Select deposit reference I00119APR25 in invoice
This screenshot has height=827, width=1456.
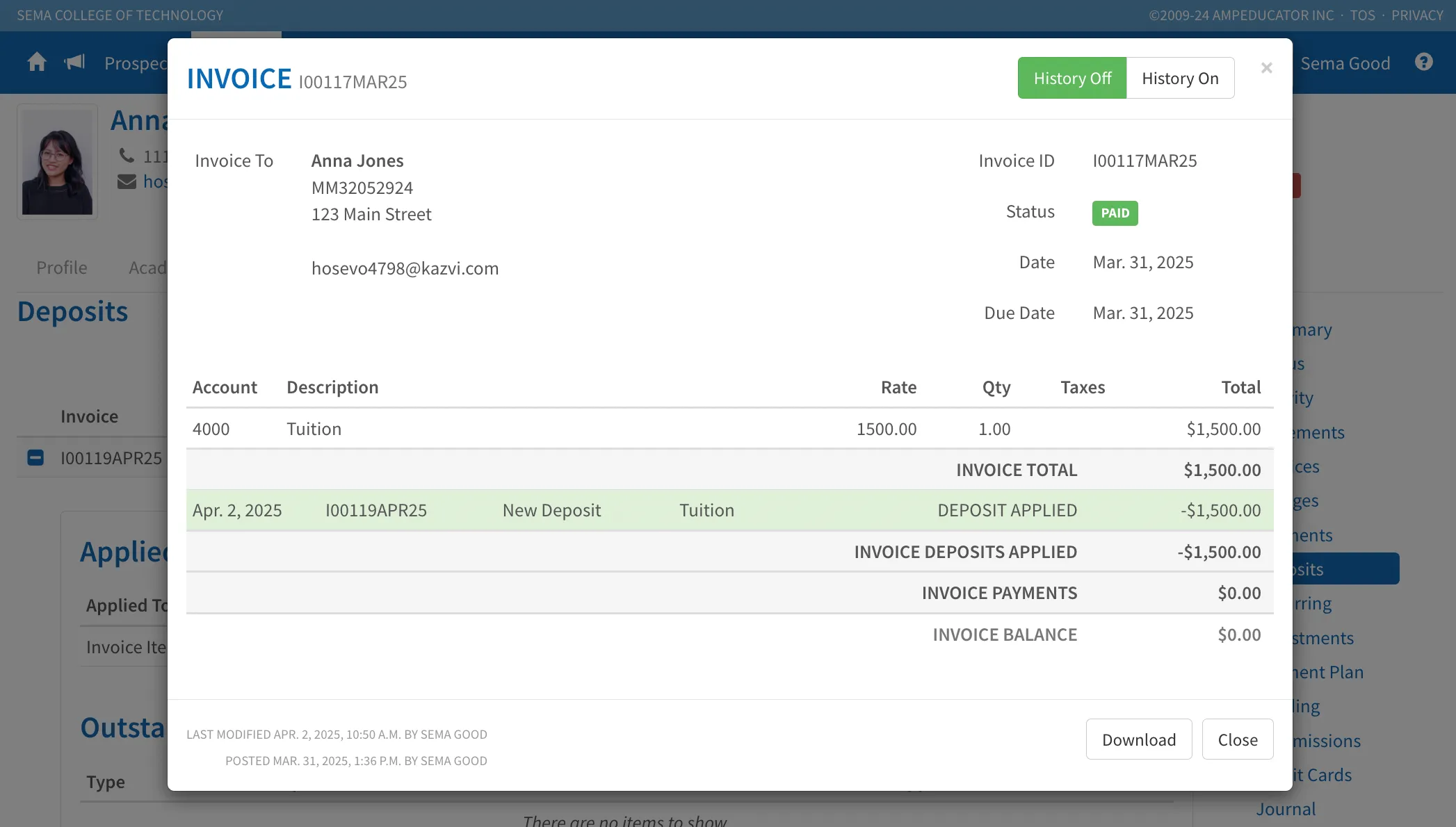tap(375, 510)
